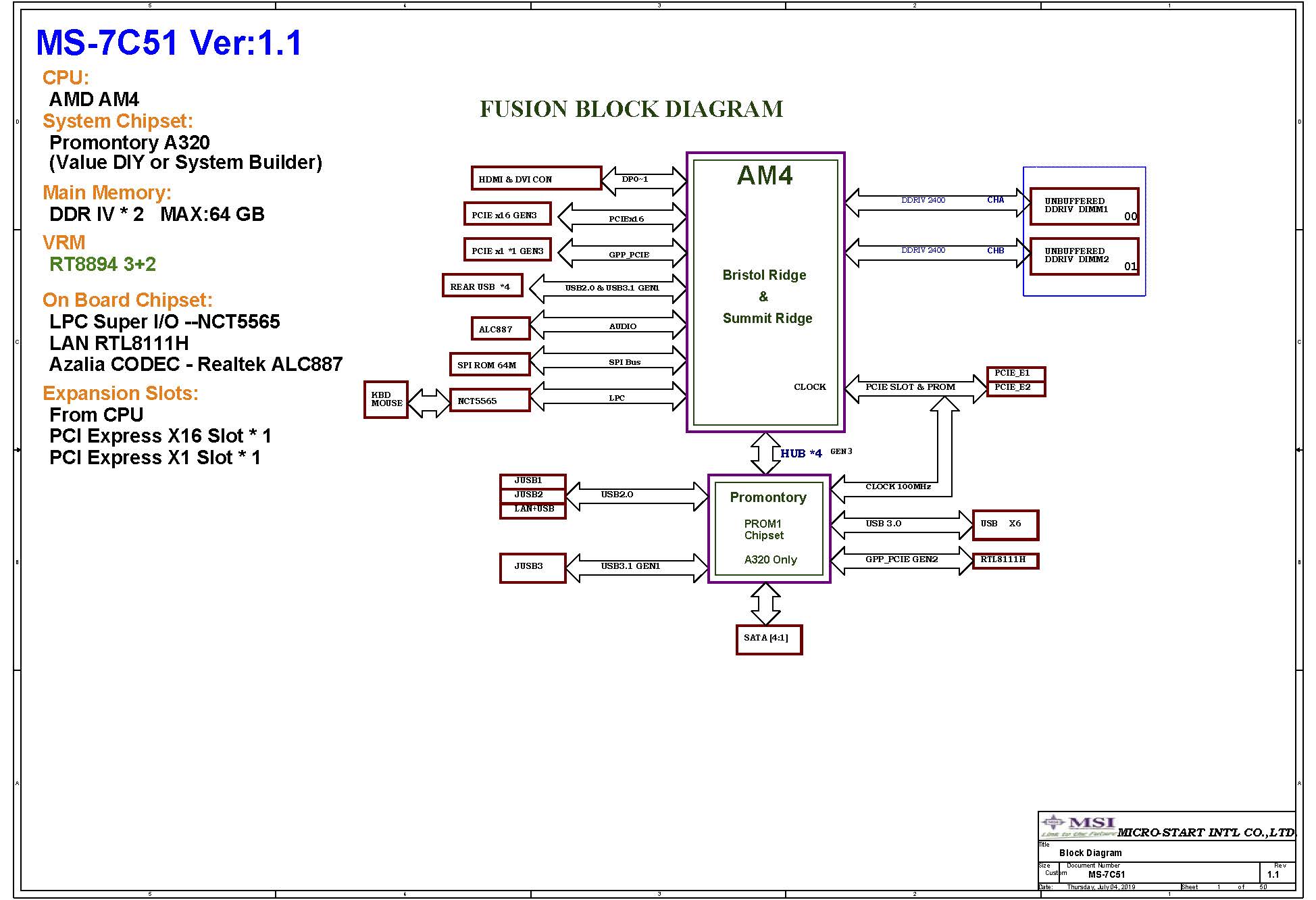Select the 'AUDIO' arrow label
The width and height of the screenshot is (1316, 900).
pos(623,326)
